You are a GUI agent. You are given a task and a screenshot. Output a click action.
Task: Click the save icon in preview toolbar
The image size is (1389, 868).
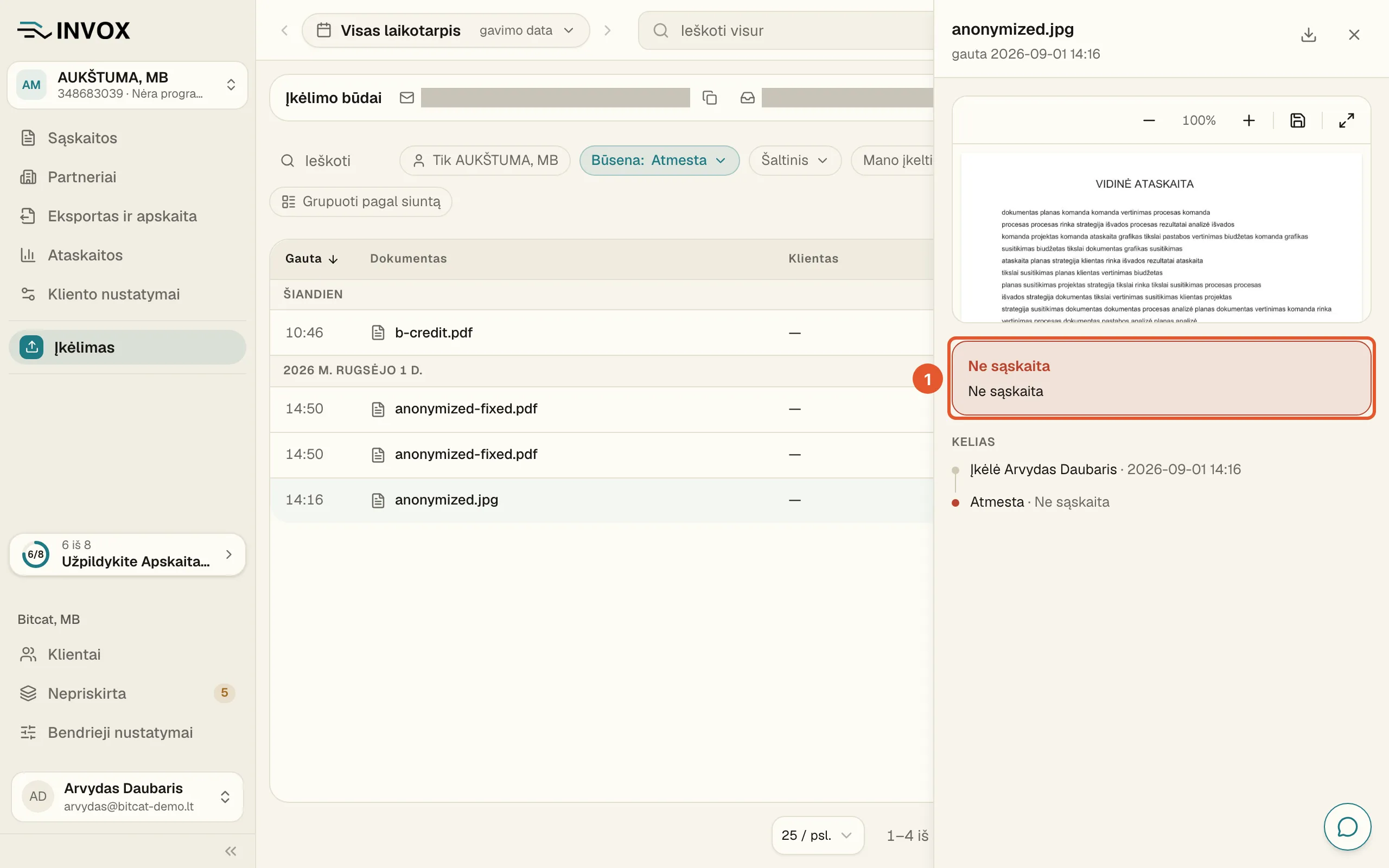point(1297,120)
